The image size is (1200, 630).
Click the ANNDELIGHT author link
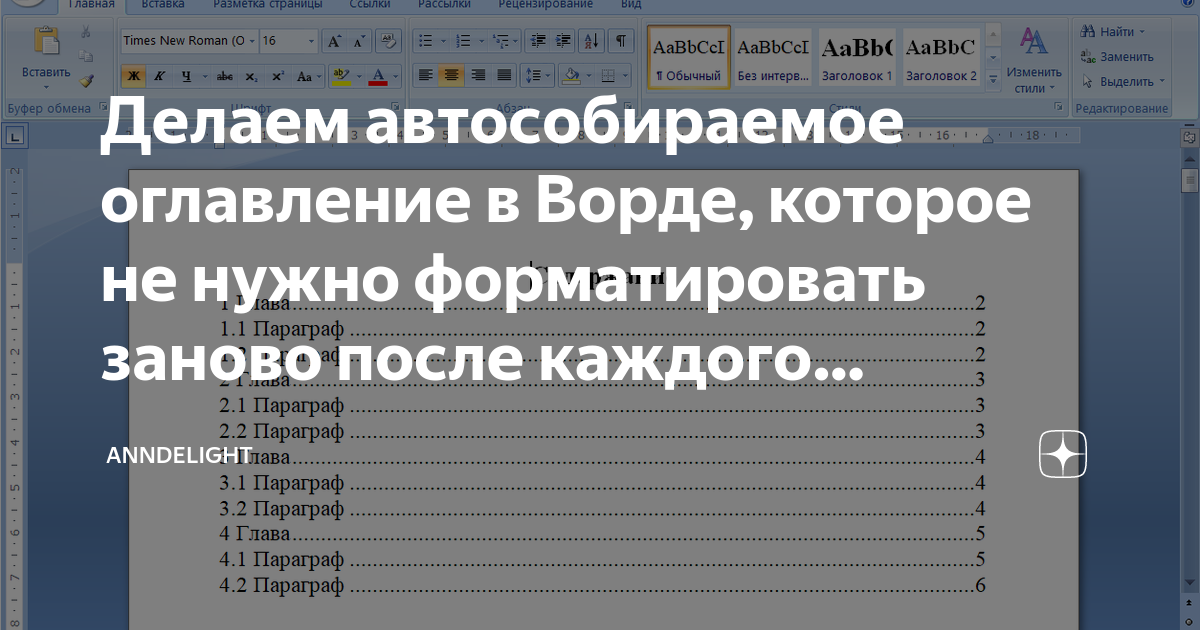178,456
